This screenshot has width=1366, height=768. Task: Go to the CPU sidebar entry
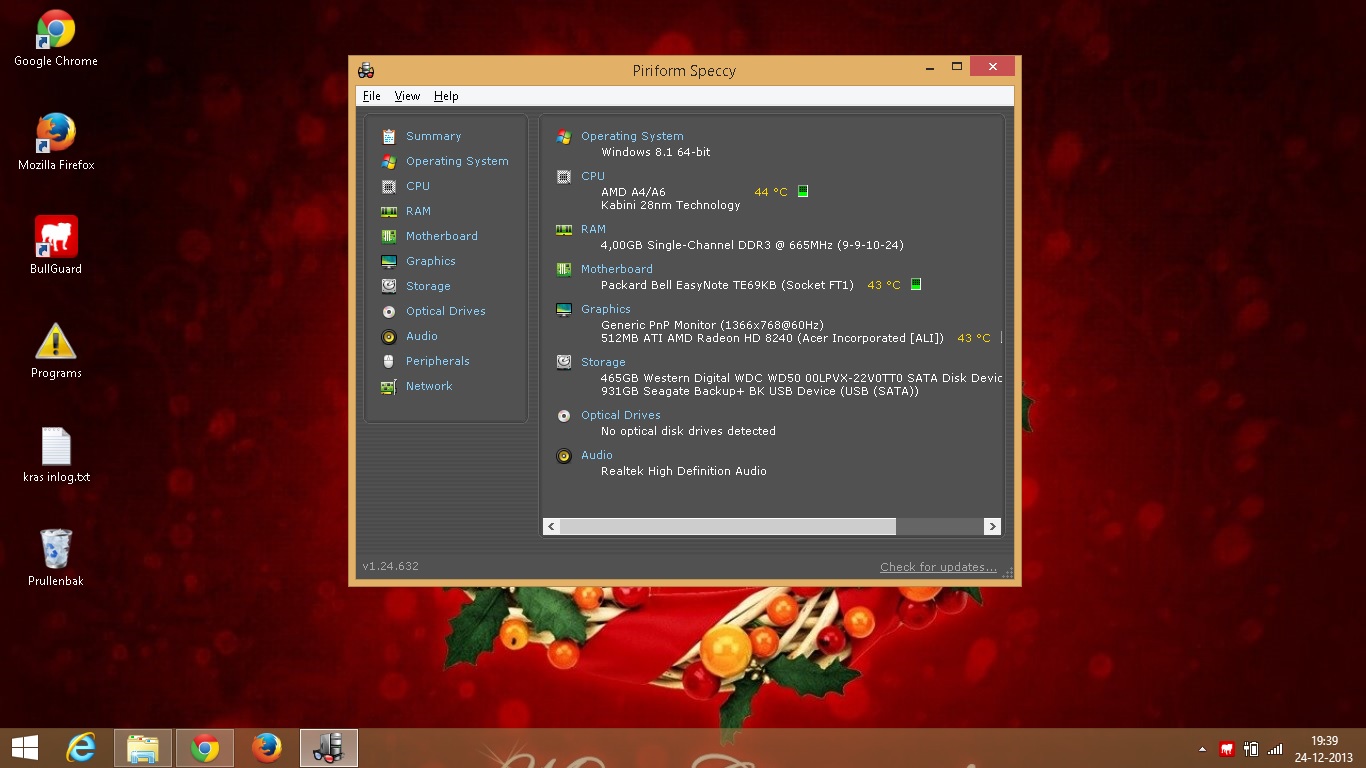pos(418,186)
